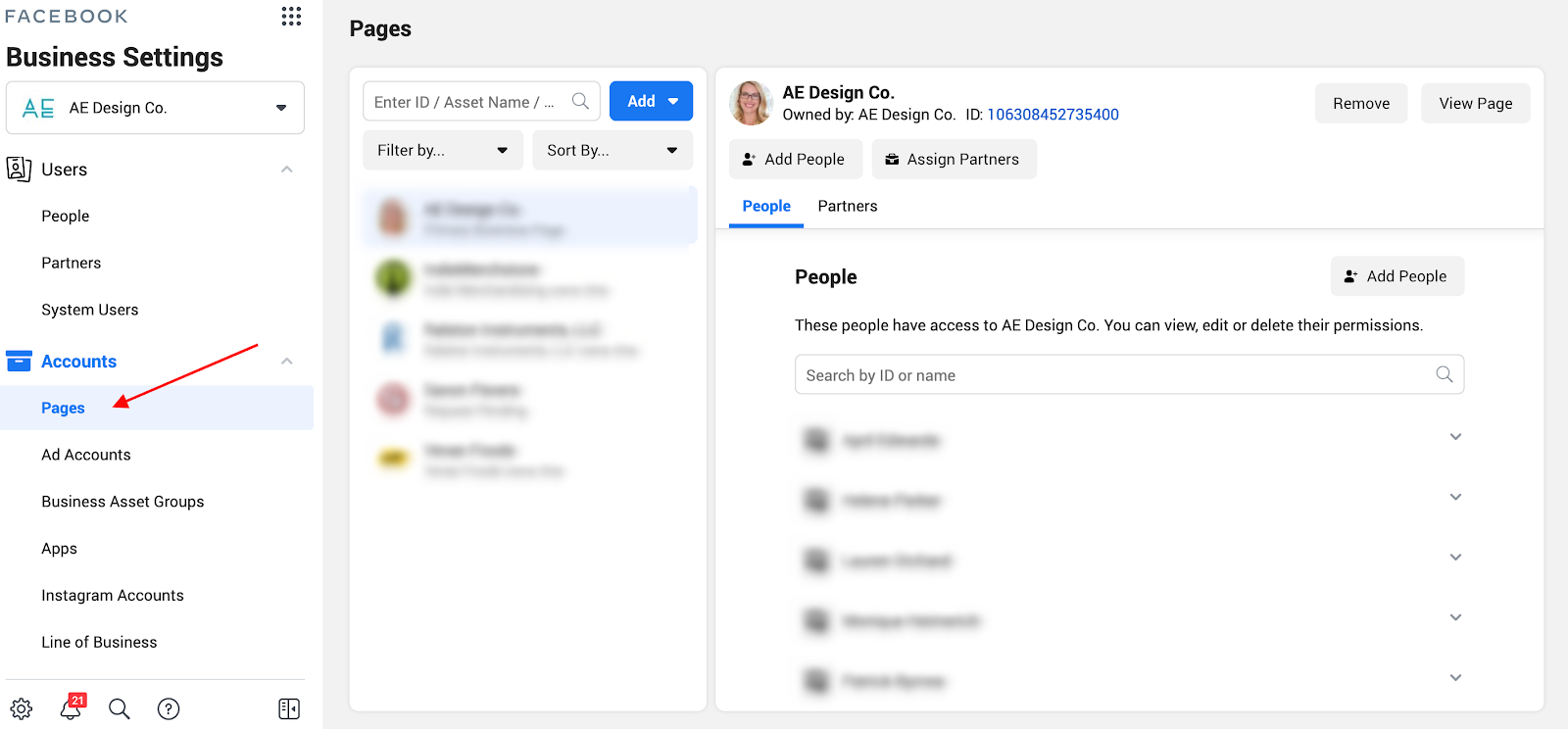
Task: Click magnifier icon in asset name search
Action: [x=580, y=101]
